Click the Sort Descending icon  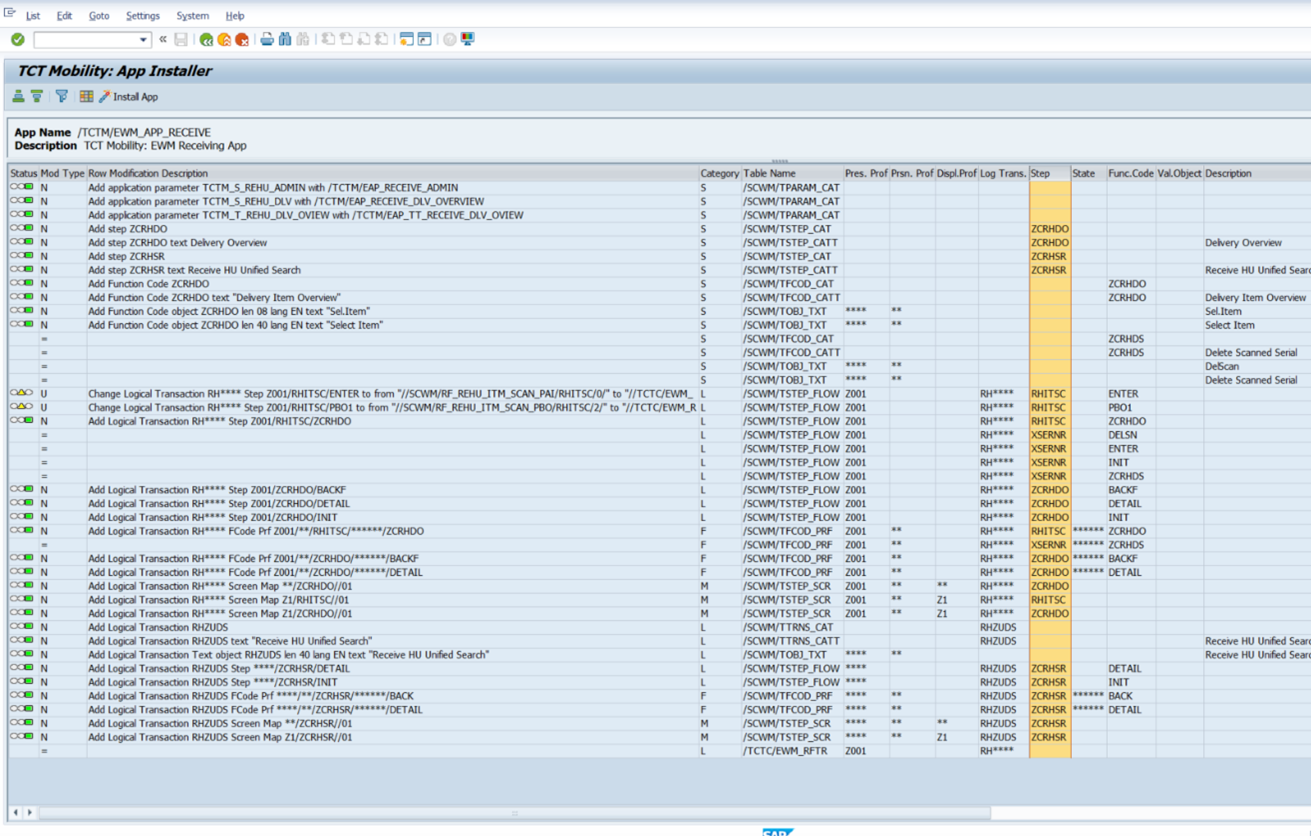coord(37,97)
